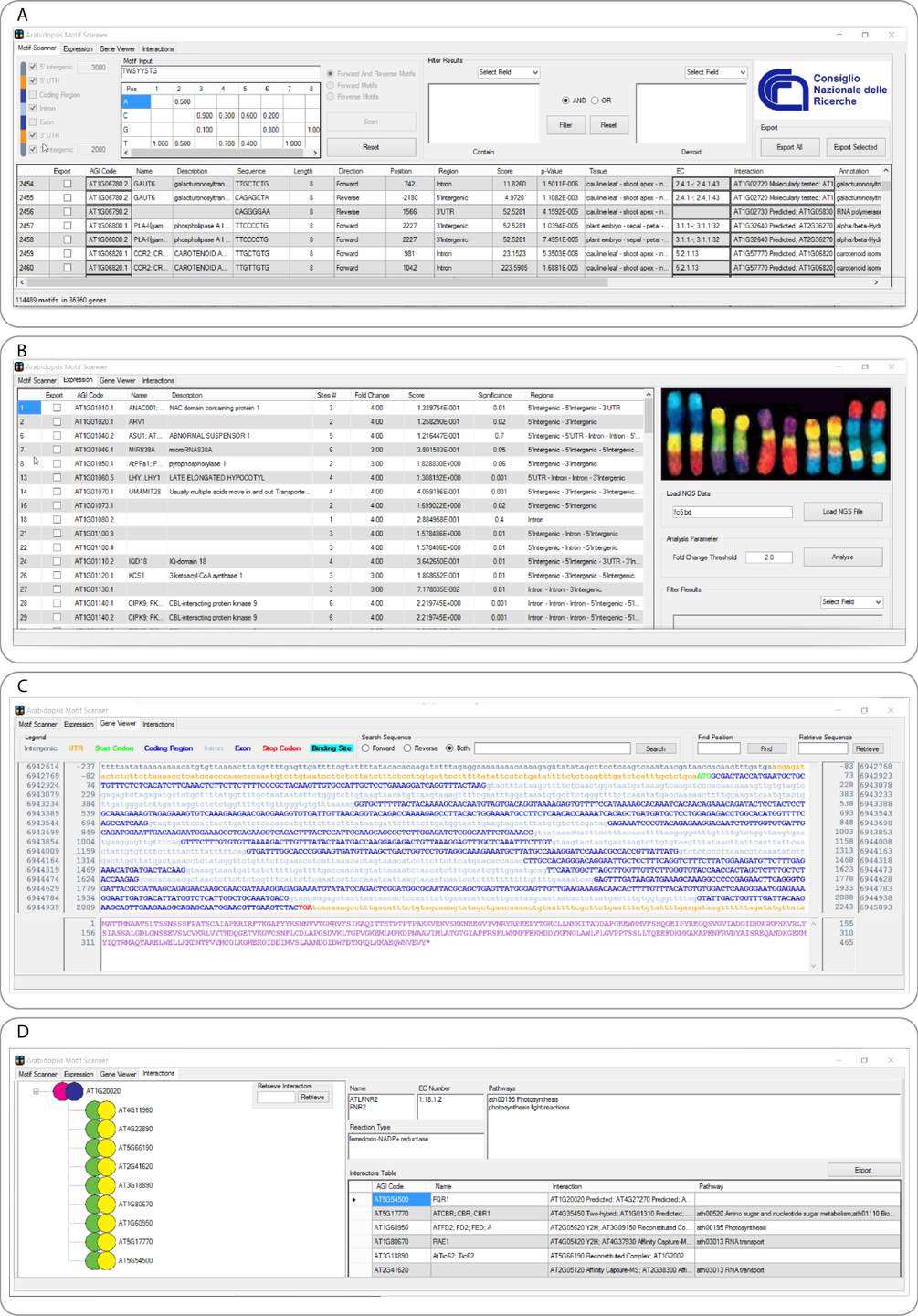The image size is (918, 1316).
Task: Open the Contain Select Field dropdown
Action: (x=509, y=72)
